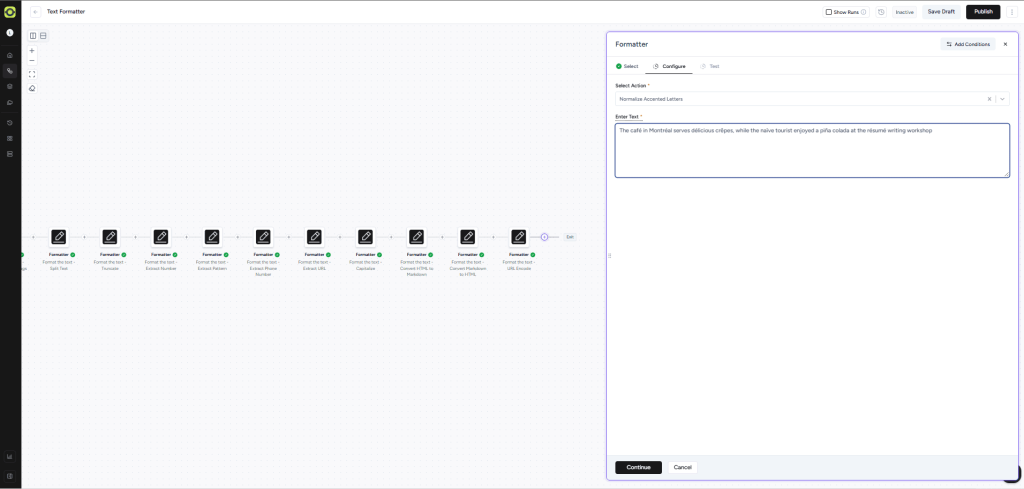Image resolution: width=1024 pixels, height=489 pixels.
Task: Clear the Normalize Accented Letters selection
Action: (989, 99)
